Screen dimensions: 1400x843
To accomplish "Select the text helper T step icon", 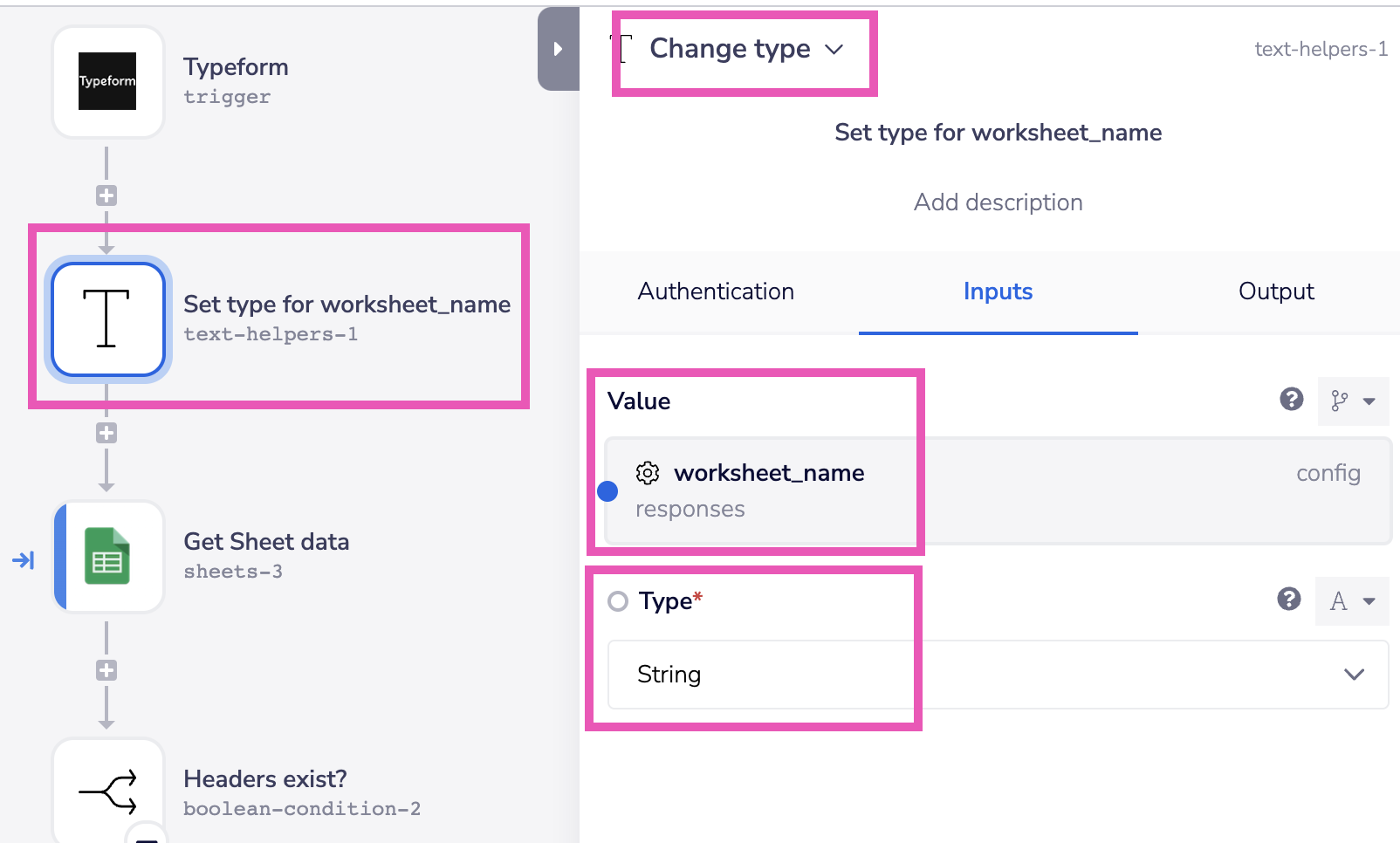I will coord(107,319).
